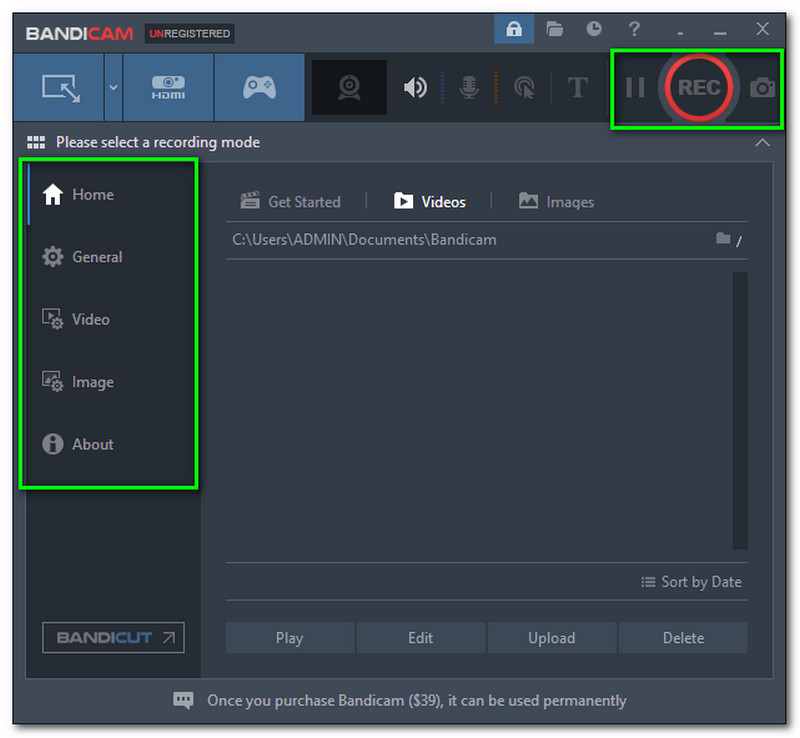Toggle speaker sound recording icon
The height and width of the screenshot is (738, 800).
[415, 87]
